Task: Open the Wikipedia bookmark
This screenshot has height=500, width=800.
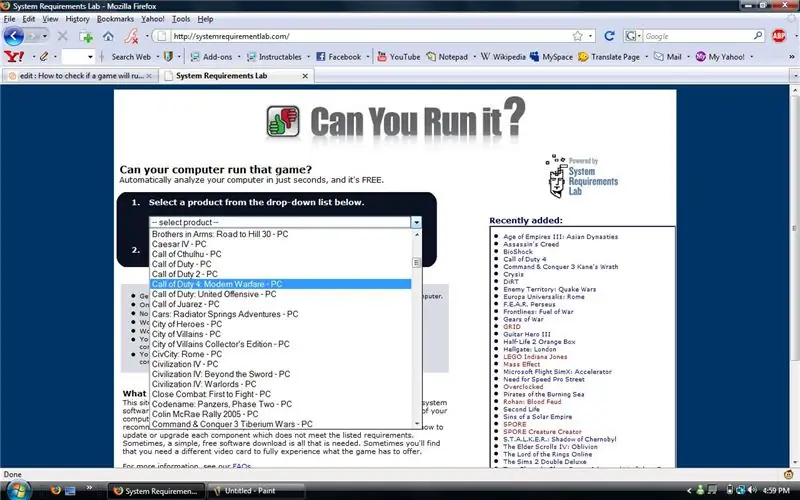Action: [503, 57]
